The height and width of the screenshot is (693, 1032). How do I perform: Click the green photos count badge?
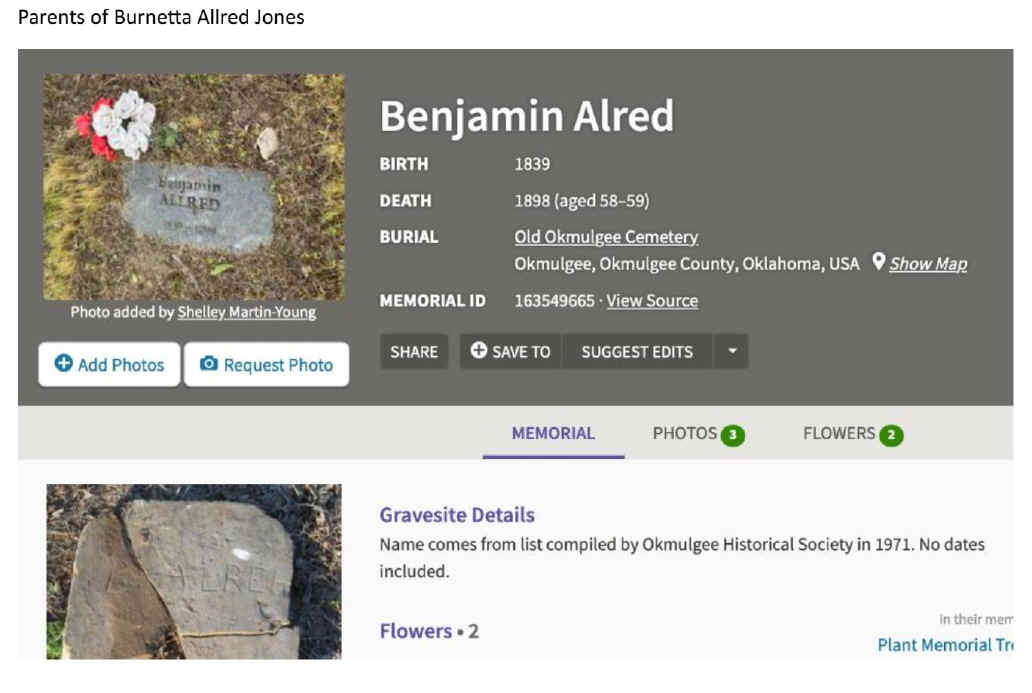click(x=733, y=435)
